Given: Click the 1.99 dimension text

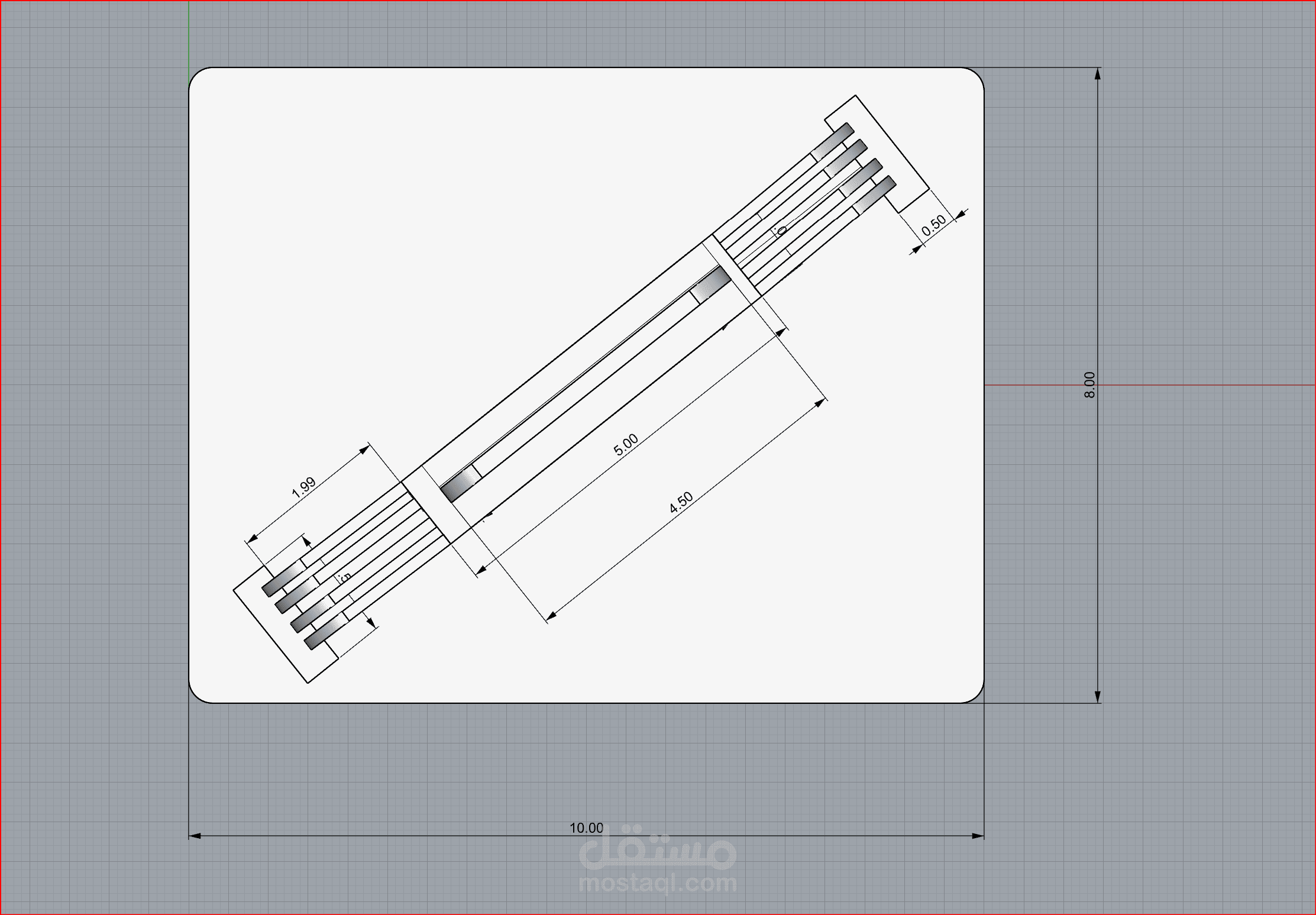Looking at the screenshot, I should [x=303, y=488].
